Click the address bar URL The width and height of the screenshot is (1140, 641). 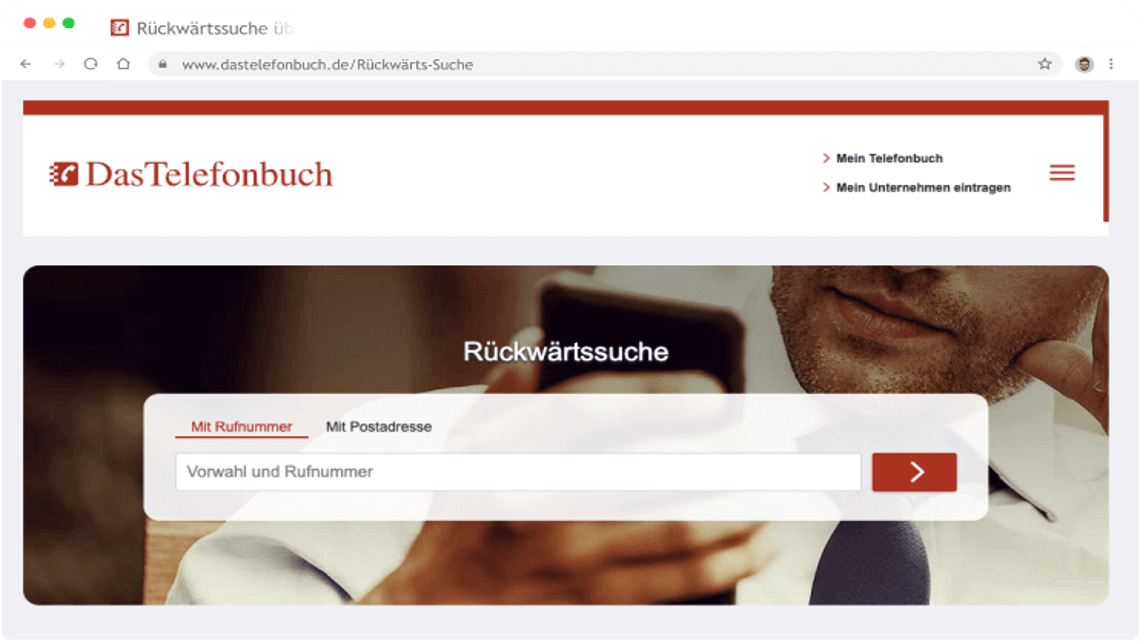(327, 65)
